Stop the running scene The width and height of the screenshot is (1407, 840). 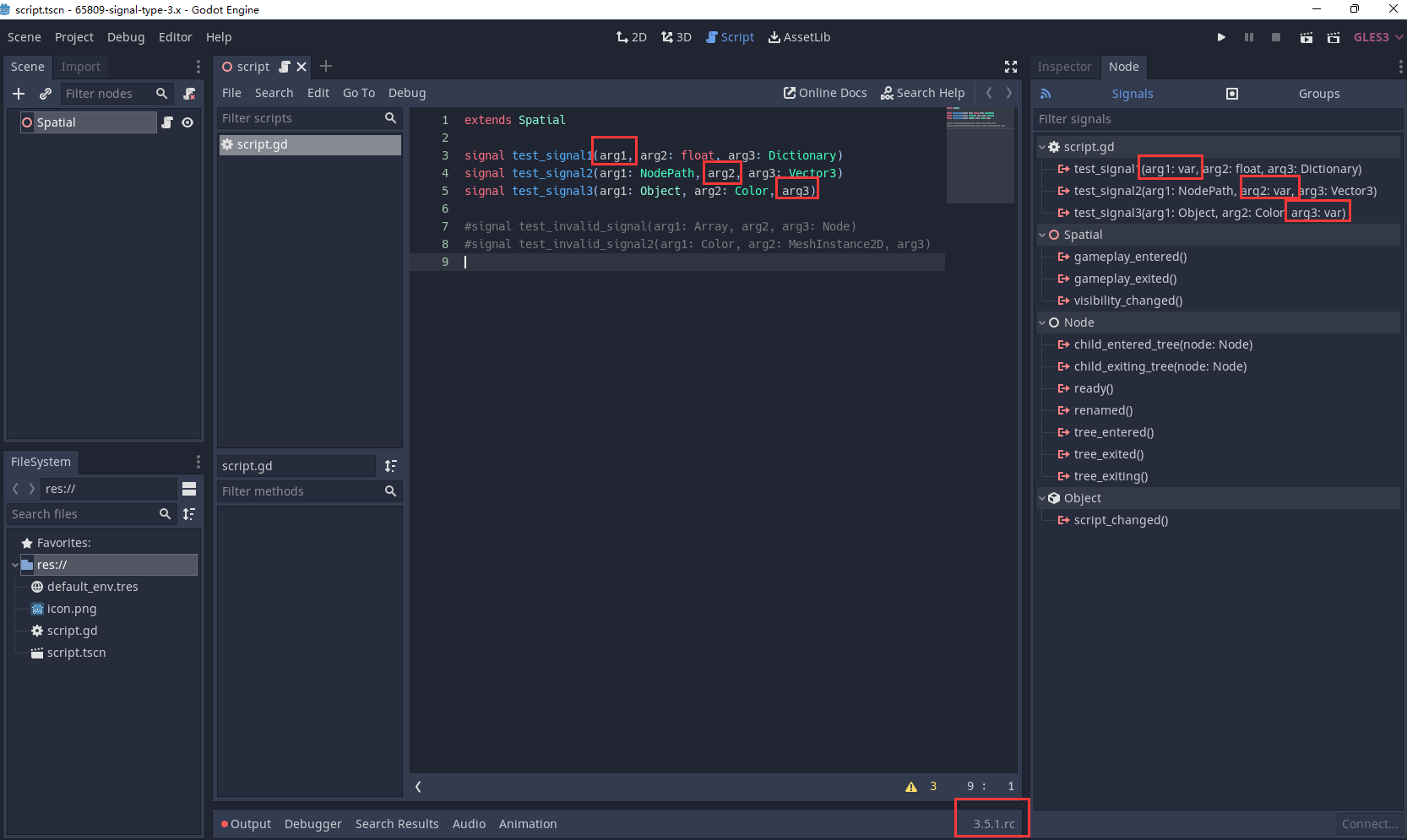[x=1276, y=37]
